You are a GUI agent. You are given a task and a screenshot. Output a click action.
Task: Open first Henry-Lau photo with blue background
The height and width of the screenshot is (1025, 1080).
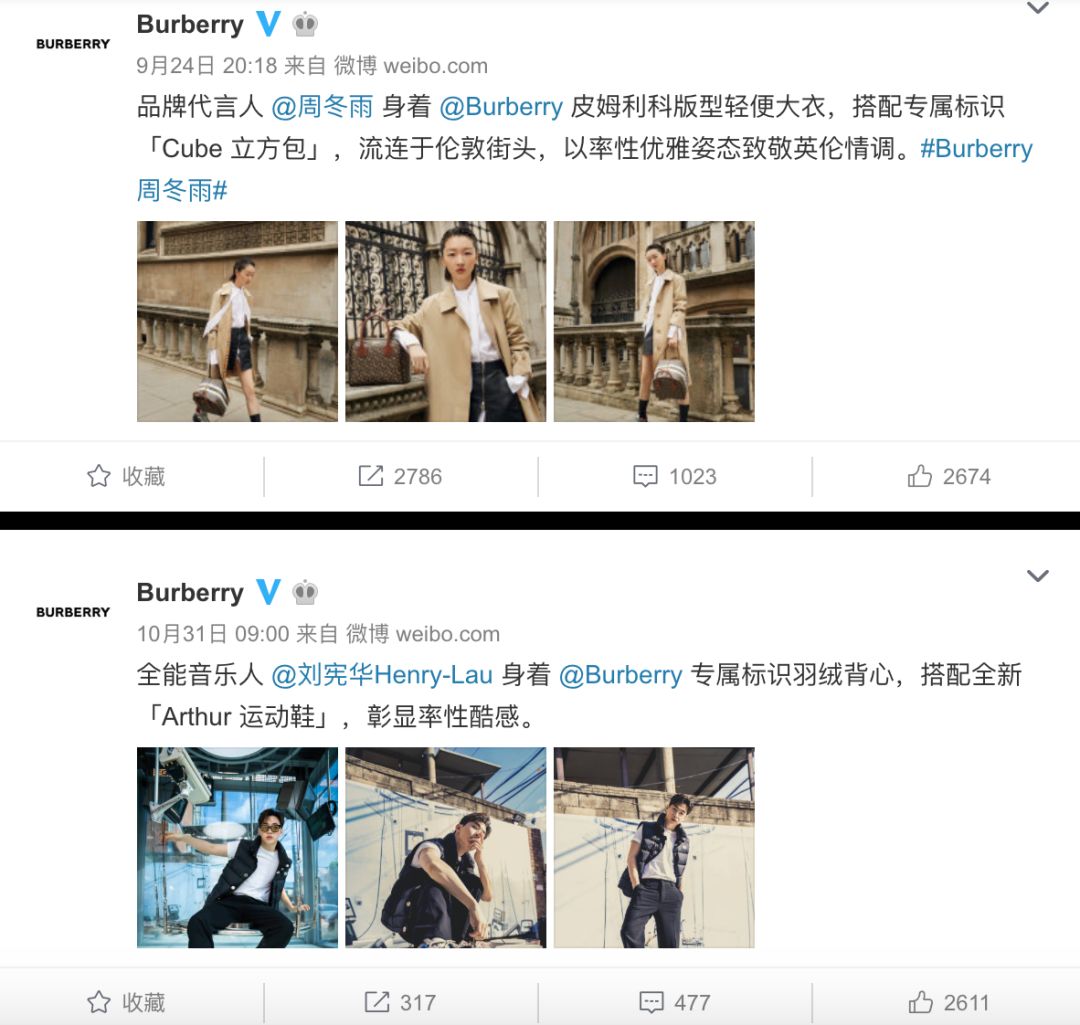pos(238,847)
